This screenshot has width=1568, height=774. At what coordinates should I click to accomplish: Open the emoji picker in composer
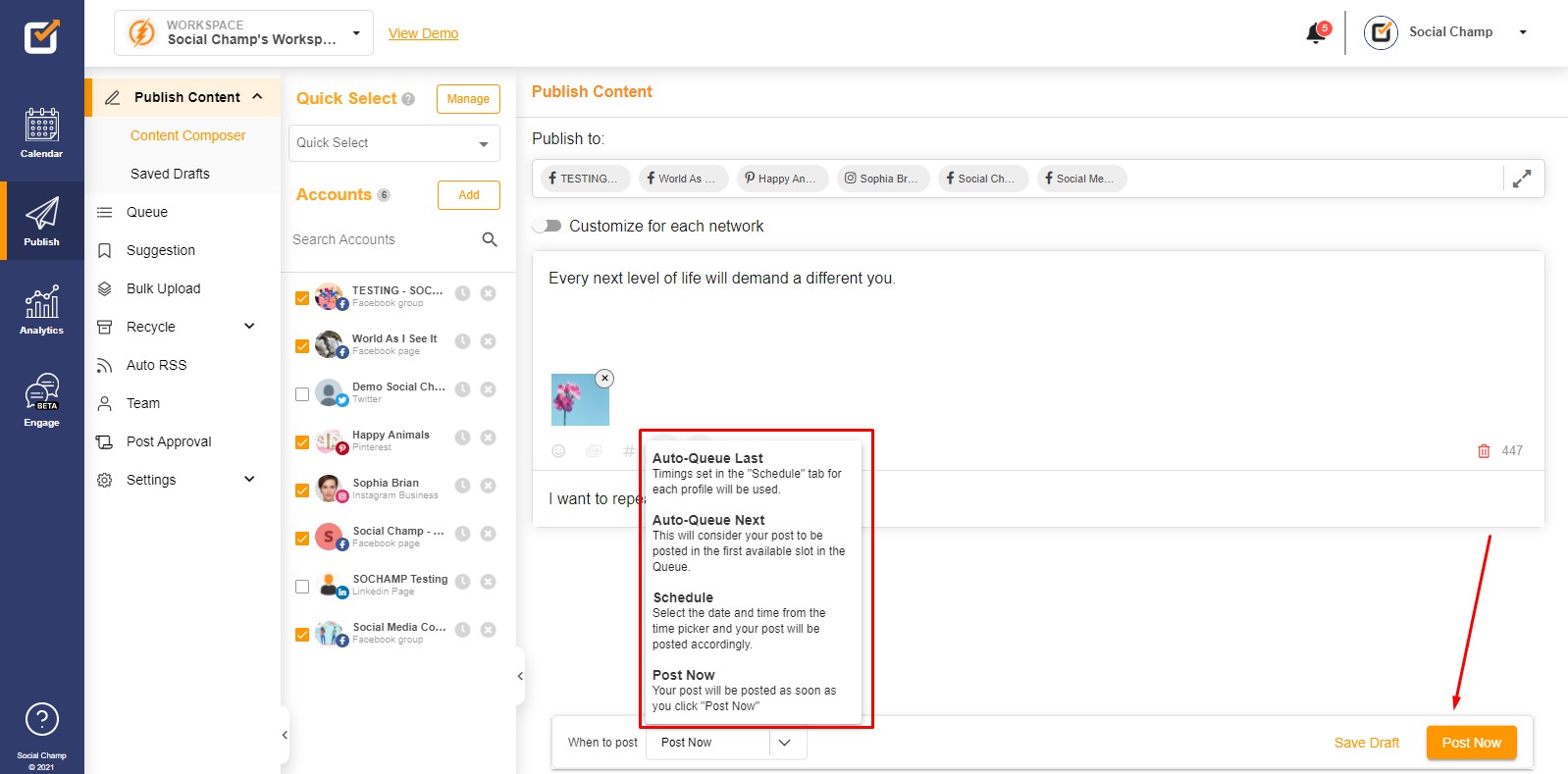[558, 451]
